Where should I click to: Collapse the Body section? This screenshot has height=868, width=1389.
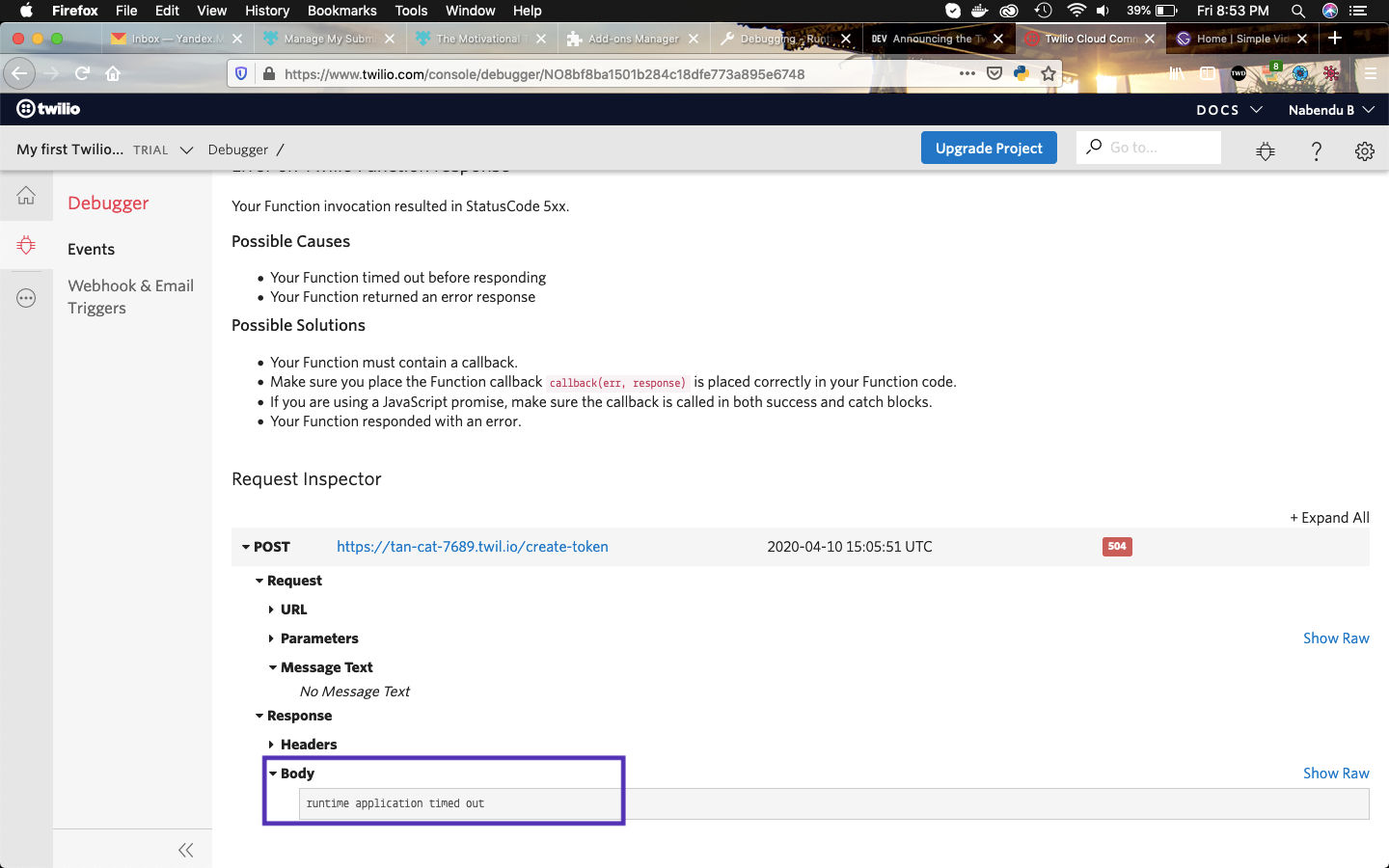click(x=273, y=773)
